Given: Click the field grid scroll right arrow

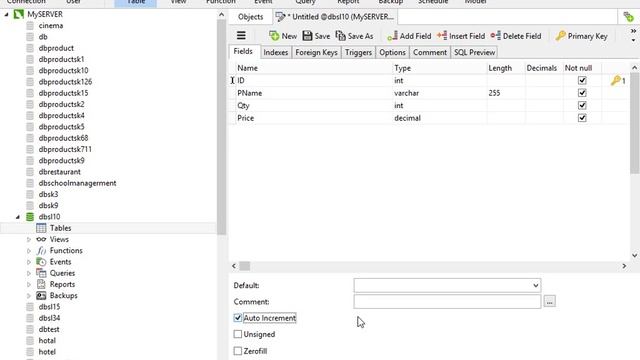Looking at the screenshot, I should 624,266.
